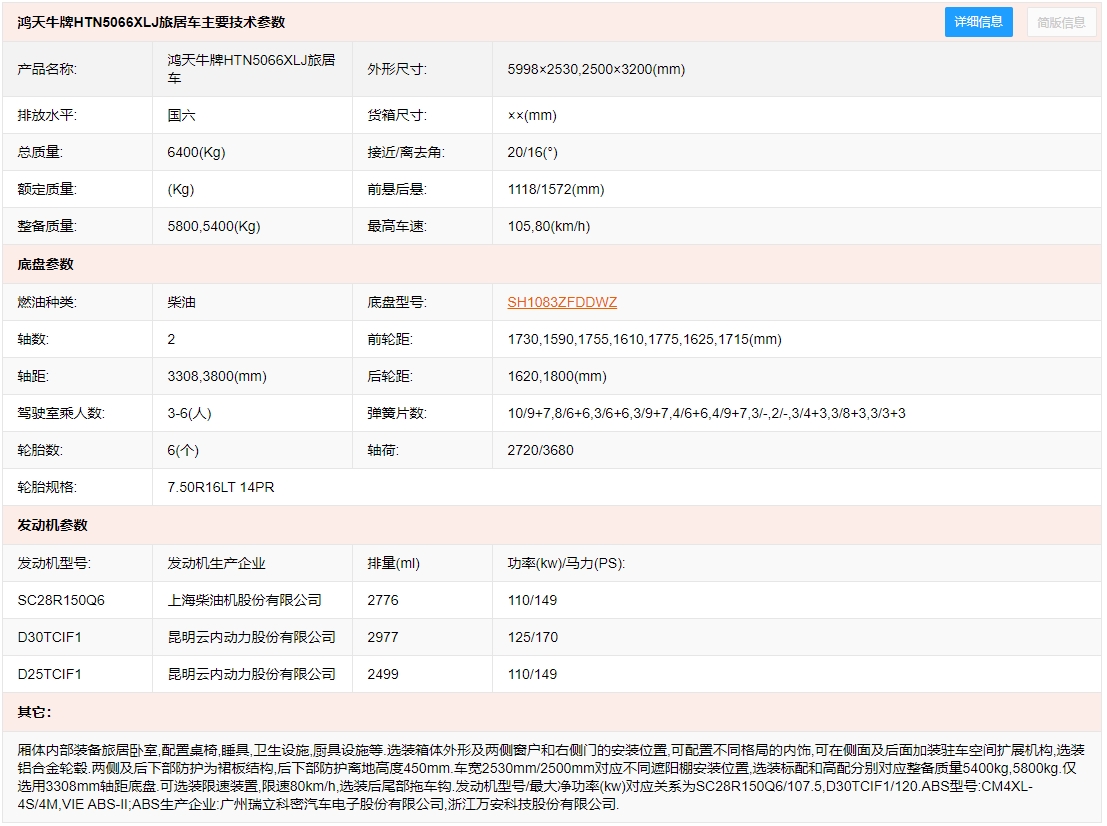Click the 排放水平 label

point(47,115)
